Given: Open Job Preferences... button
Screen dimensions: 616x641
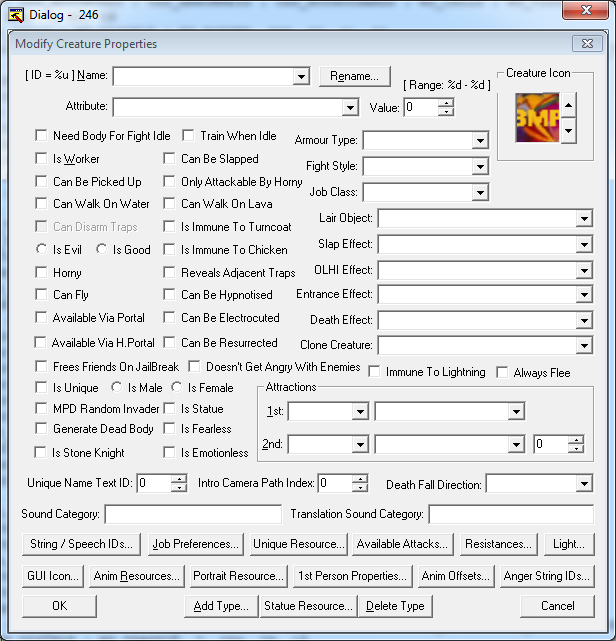Looking at the screenshot, I should [x=196, y=544].
